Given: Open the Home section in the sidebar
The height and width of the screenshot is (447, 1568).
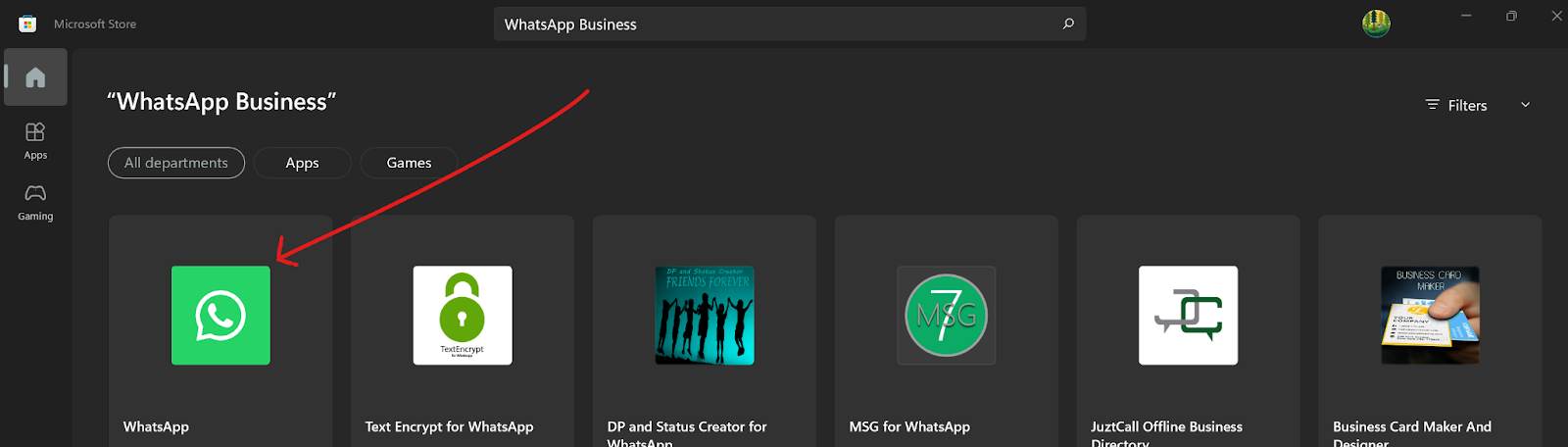Looking at the screenshot, I should click(x=35, y=77).
